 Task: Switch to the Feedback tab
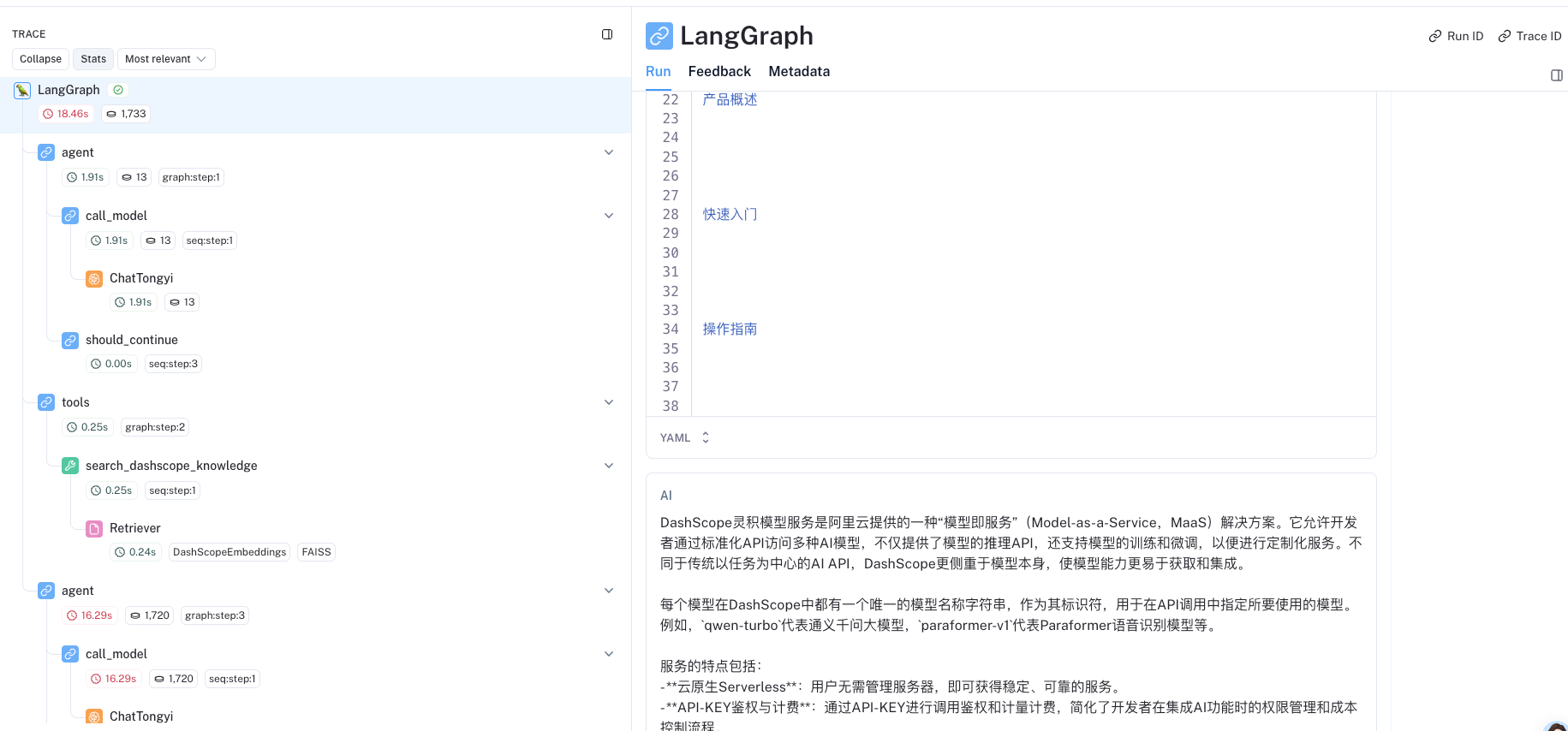tap(719, 72)
